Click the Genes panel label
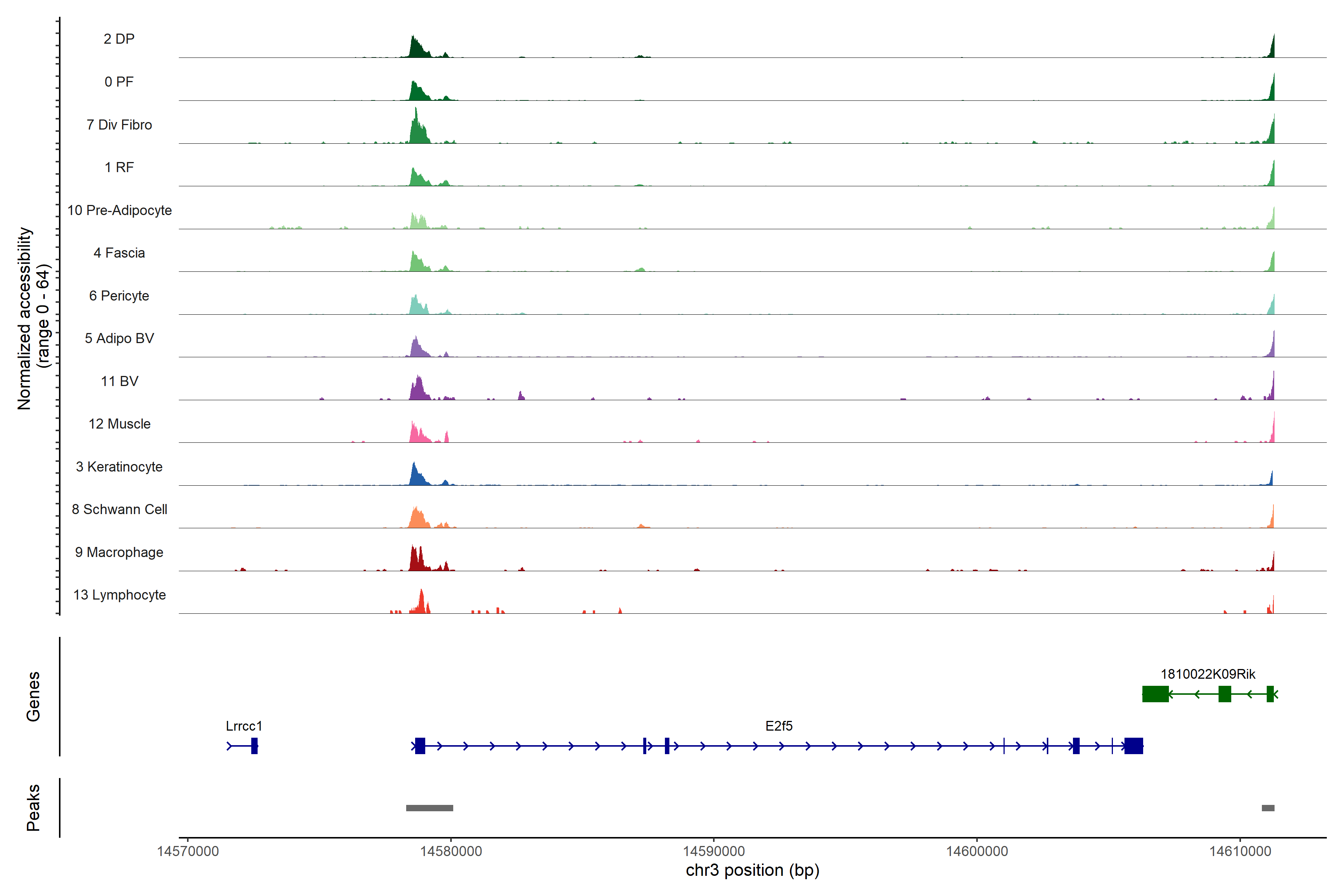Screen dimensions: 1344x896 click(33, 696)
